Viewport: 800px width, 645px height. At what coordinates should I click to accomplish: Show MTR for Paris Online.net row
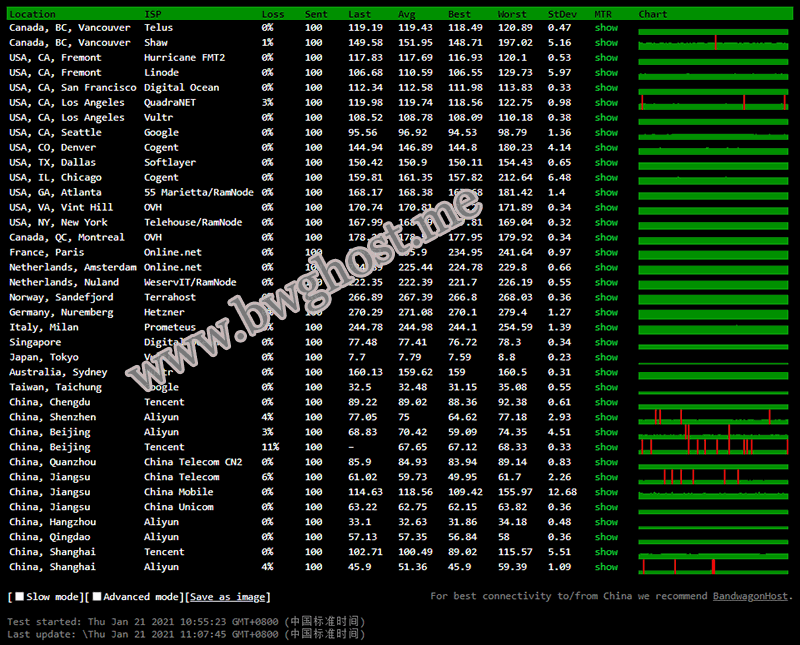(x=606, y=252)
